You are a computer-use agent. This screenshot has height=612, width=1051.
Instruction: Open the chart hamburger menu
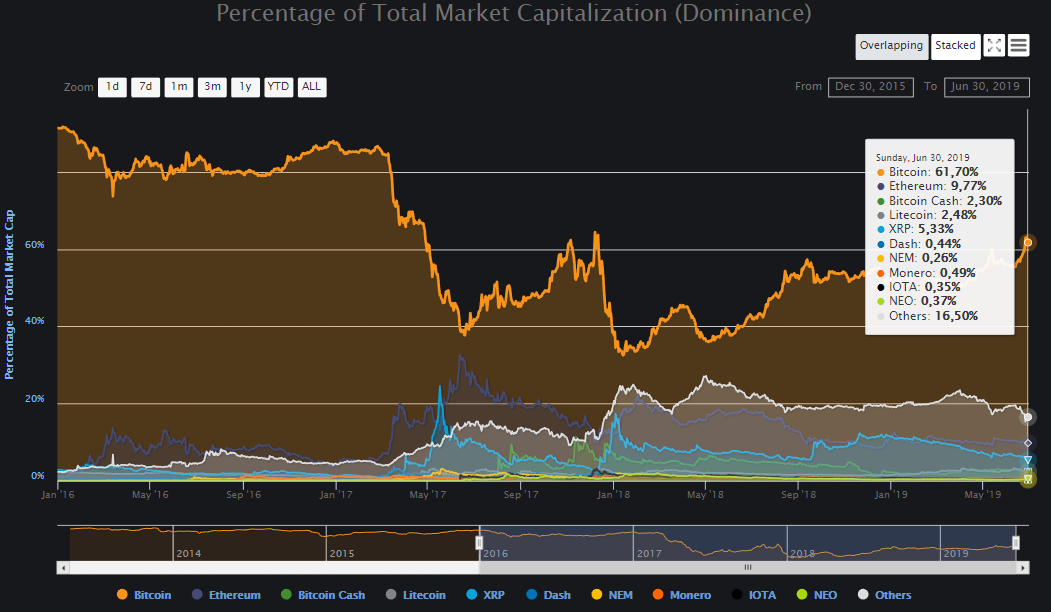tap(1019, 46)
